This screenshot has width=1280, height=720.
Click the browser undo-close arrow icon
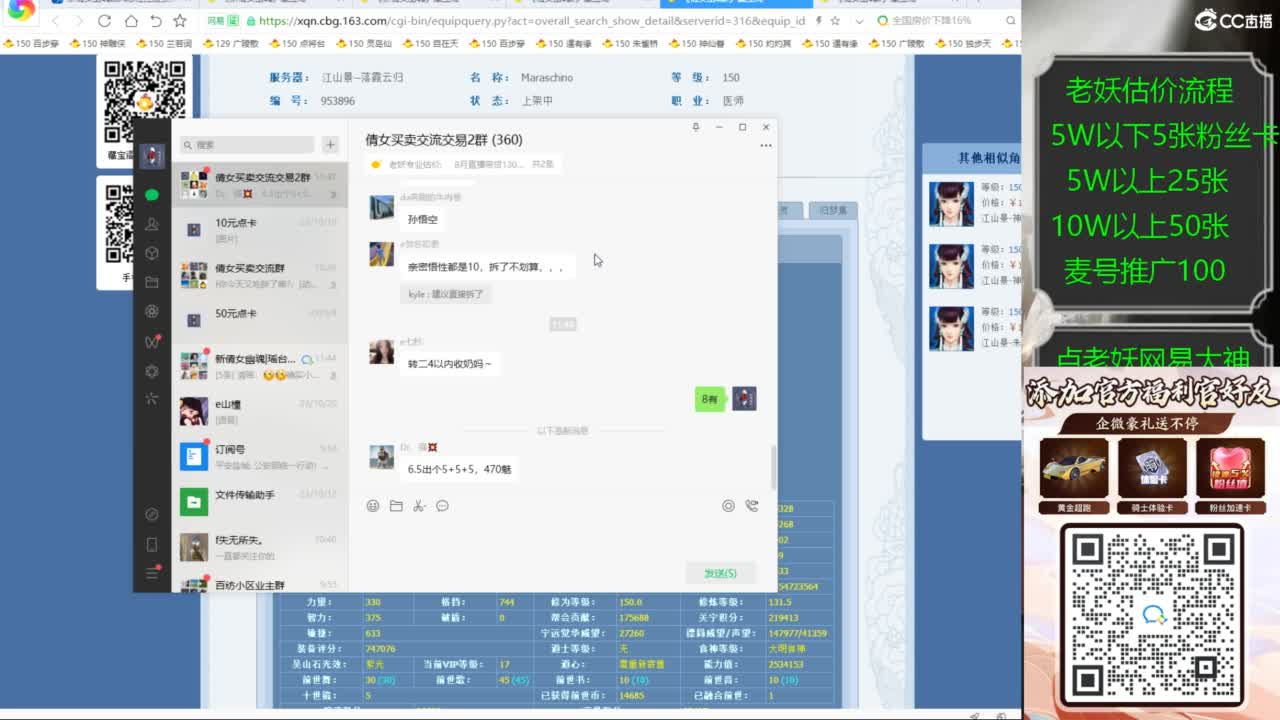point(156,20)
